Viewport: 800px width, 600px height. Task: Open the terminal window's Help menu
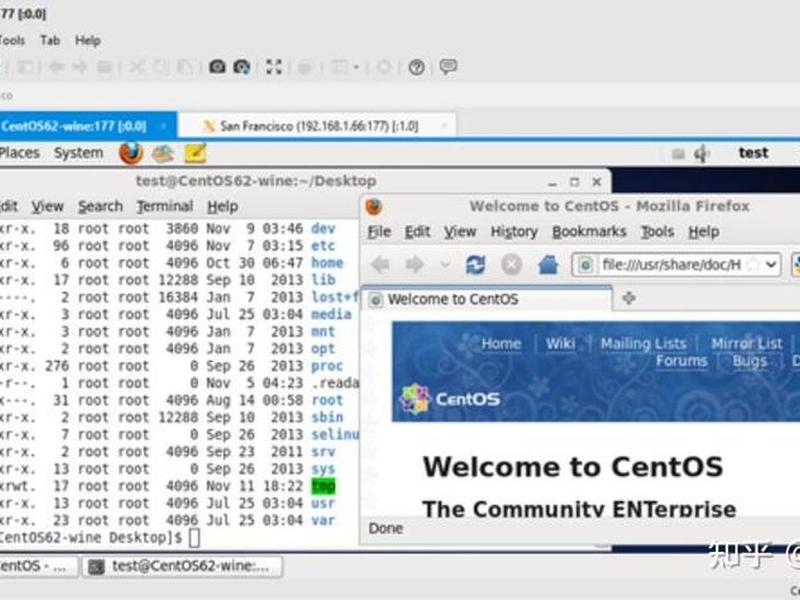[x=222, y=207]
